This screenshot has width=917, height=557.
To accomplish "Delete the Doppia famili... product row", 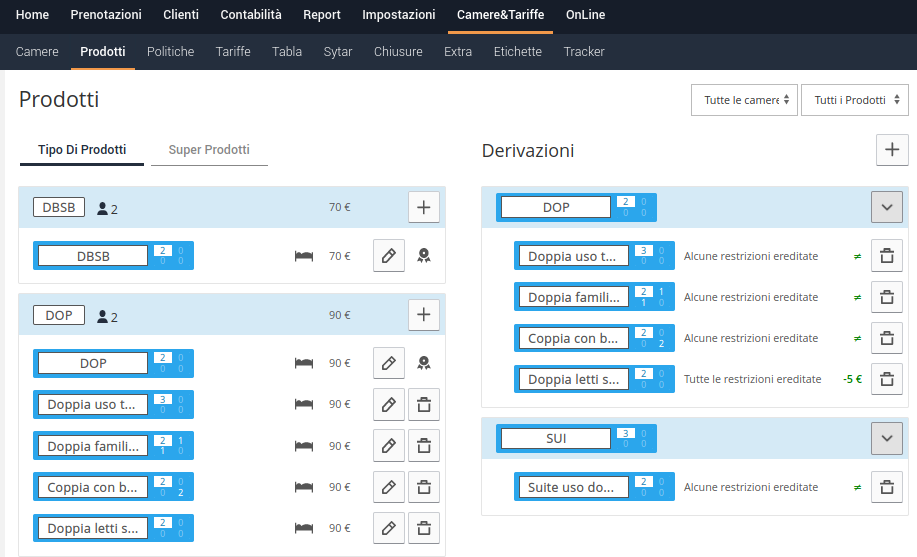I will [423, 446].
